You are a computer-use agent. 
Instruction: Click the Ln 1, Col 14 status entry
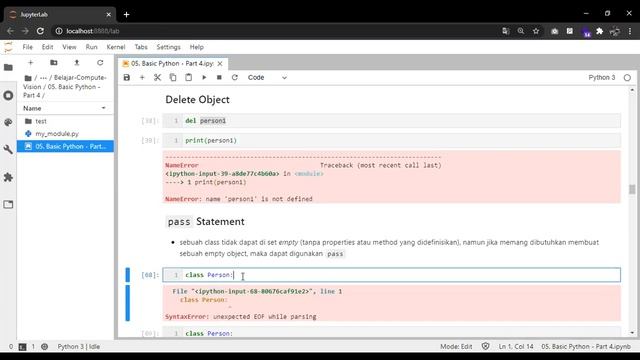click(x=516, y=347)
